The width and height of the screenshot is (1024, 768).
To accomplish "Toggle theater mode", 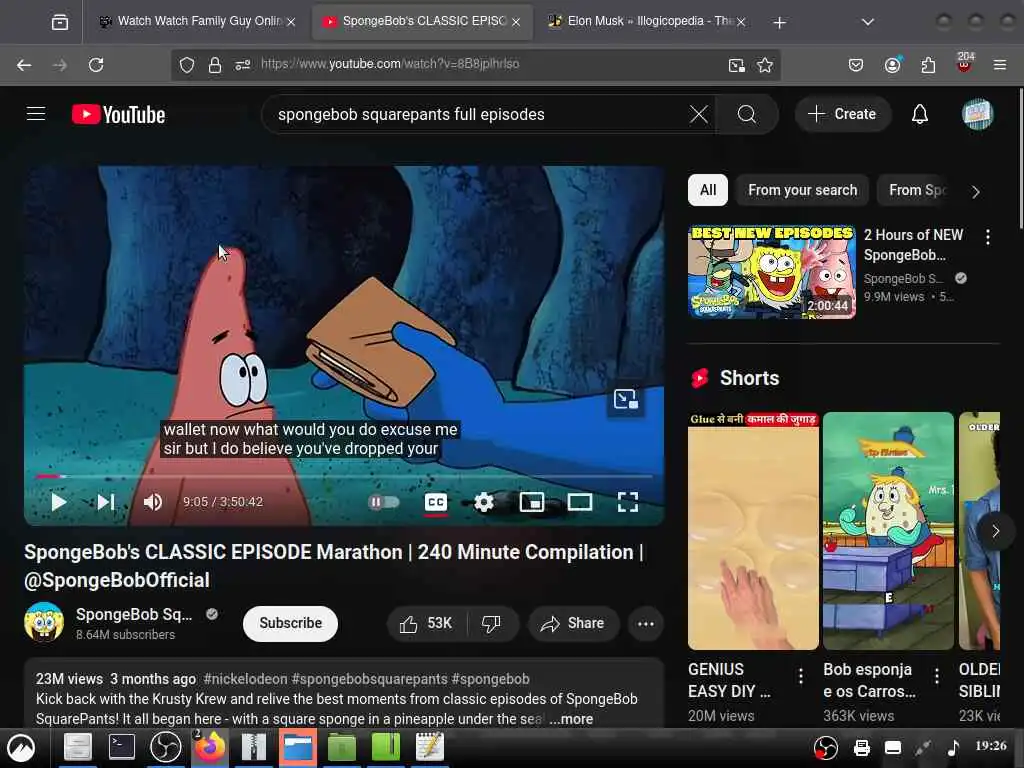I will tap(580, 502).
